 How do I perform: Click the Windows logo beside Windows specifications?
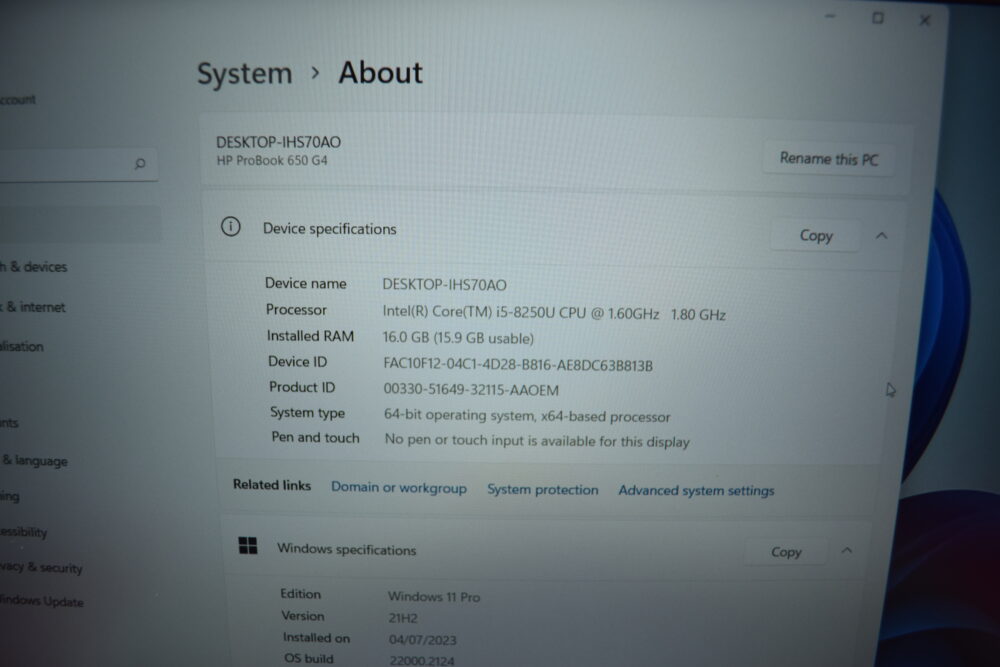point(247,546)
